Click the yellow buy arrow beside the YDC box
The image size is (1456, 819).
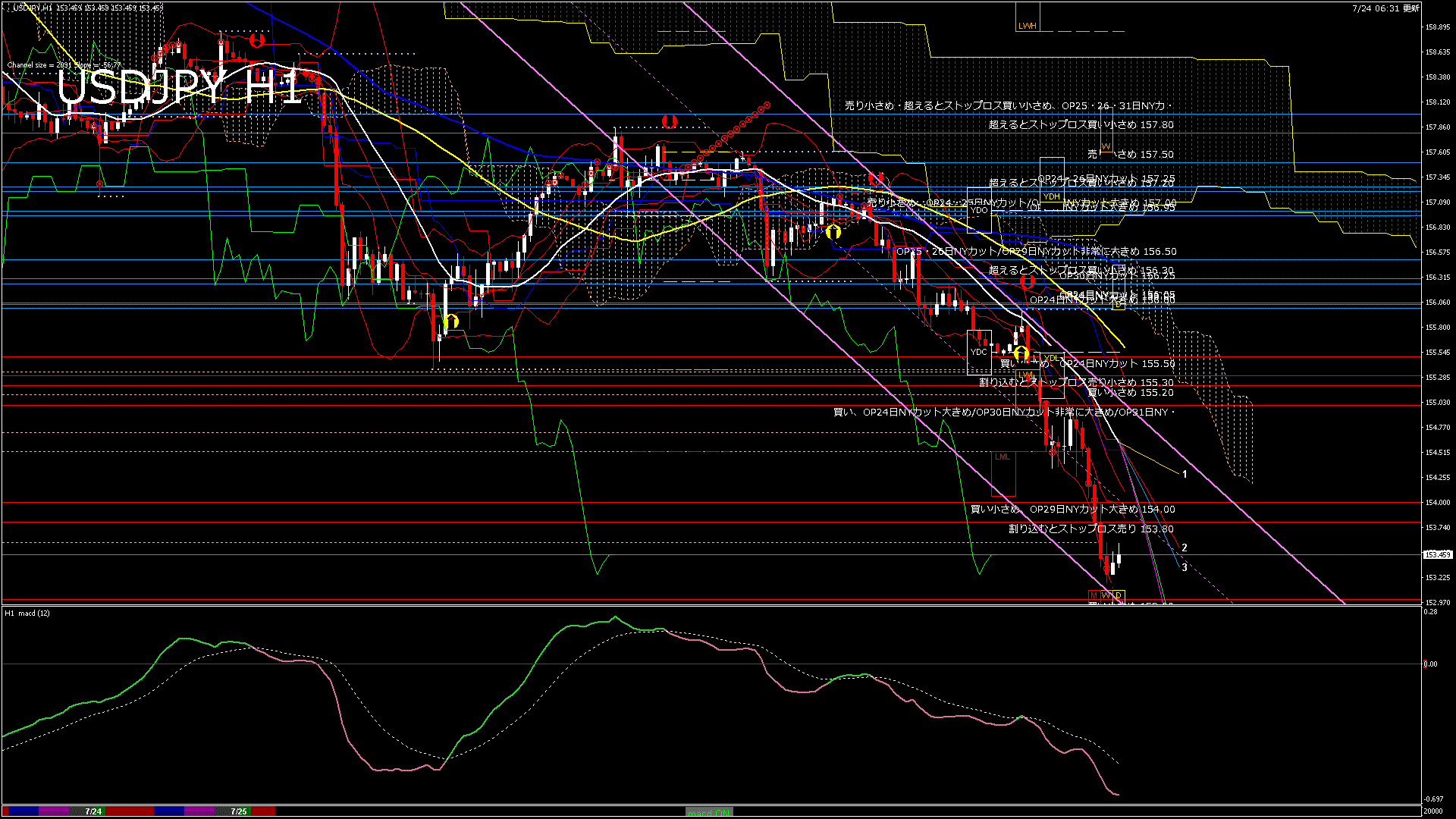(1021, 353)
